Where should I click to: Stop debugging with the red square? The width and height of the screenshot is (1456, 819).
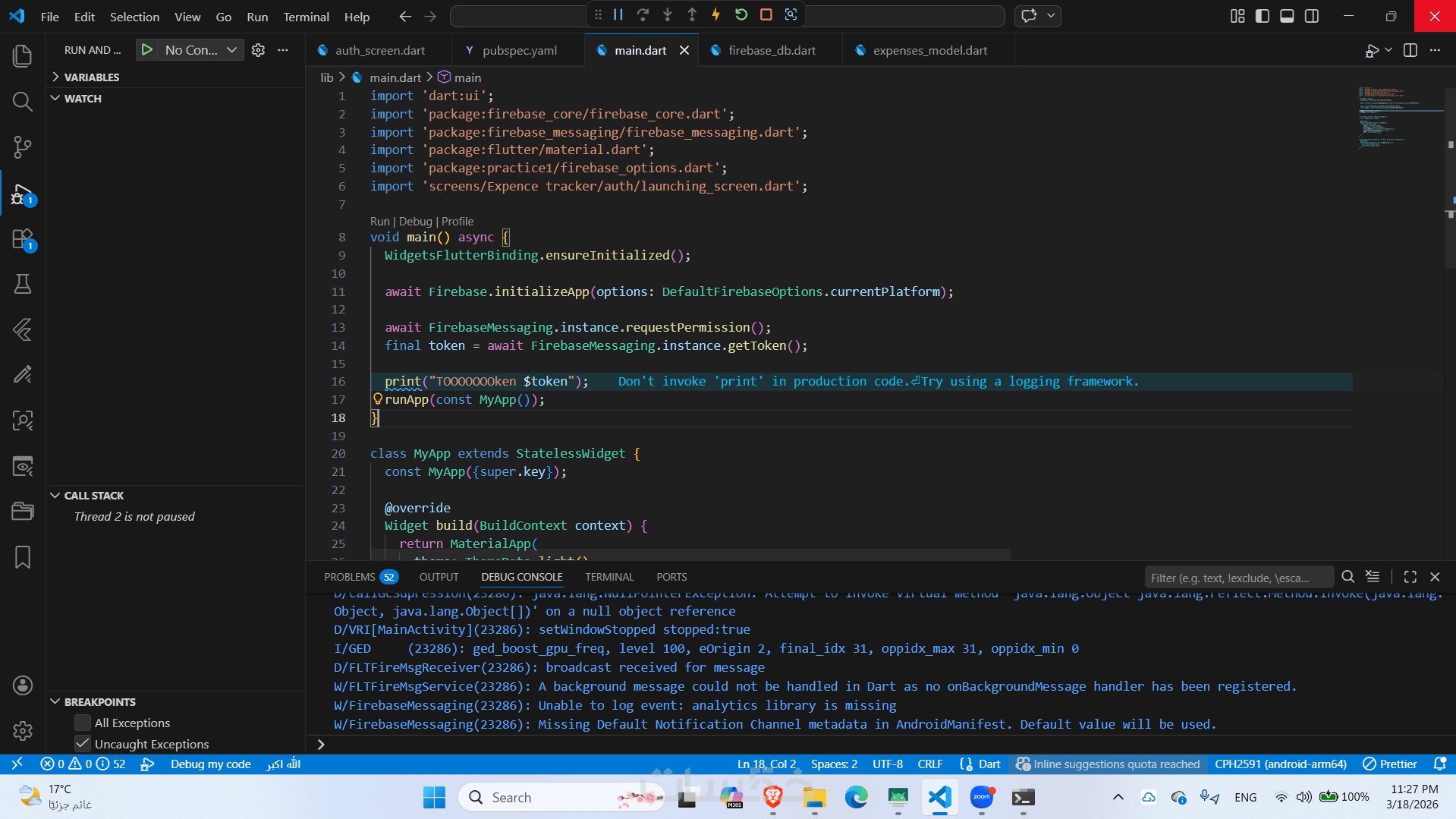(766, 14)
